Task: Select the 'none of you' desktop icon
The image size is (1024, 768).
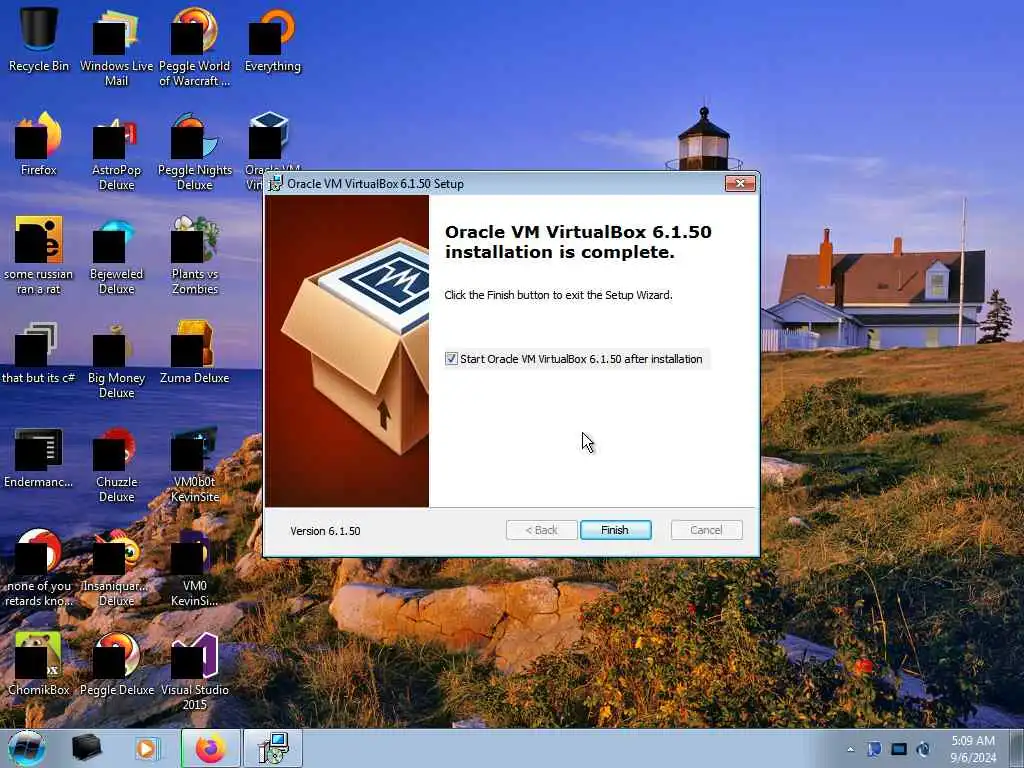Action: click(39, 568)
